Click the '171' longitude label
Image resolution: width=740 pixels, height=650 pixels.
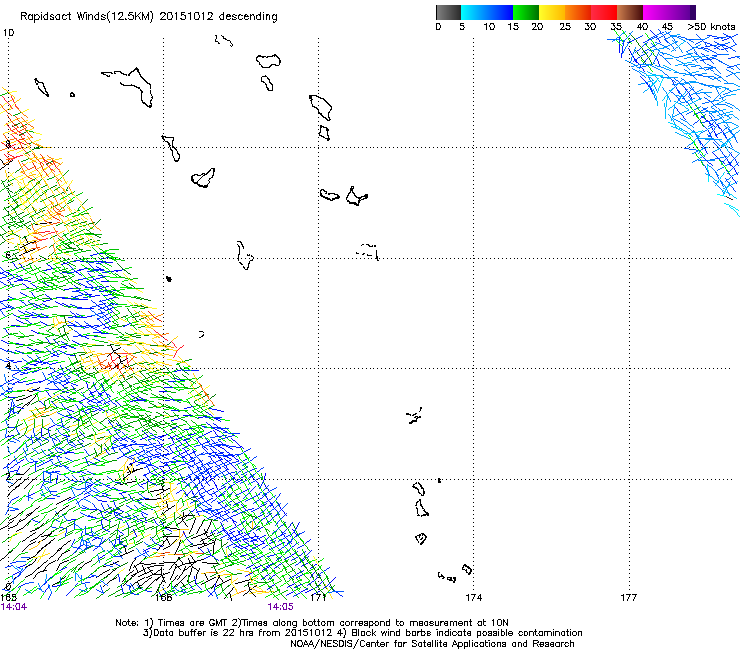(319, 598)
